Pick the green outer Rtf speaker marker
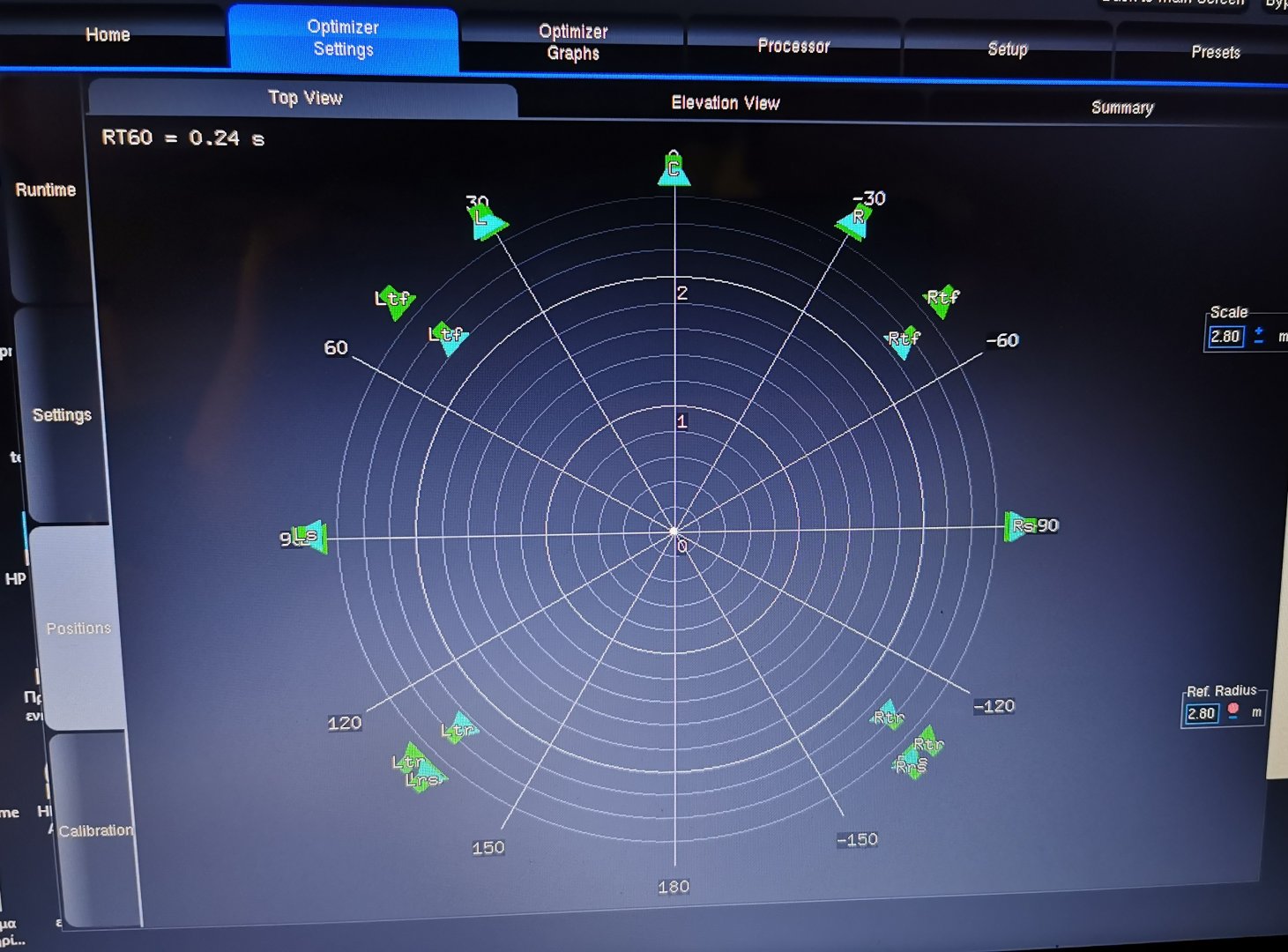Screen dimensions: 1288x952 point(942,300)
